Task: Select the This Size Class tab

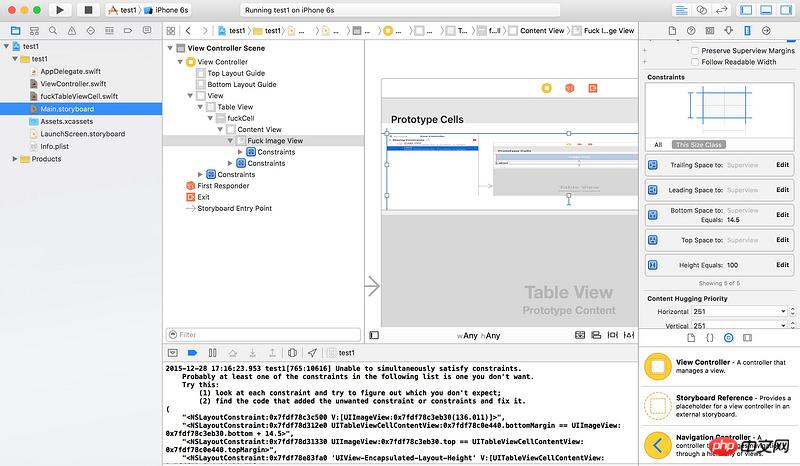Action: point(698,144)
